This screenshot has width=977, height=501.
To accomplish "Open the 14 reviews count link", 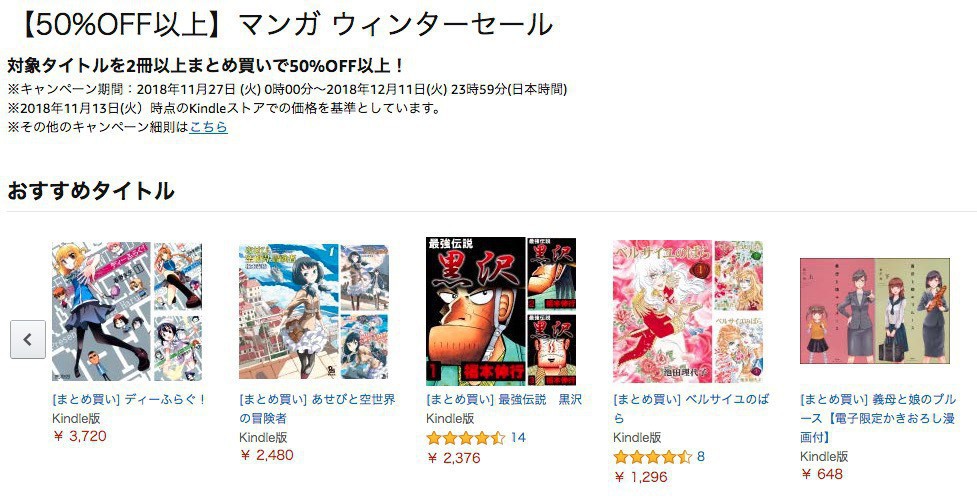I will [518, 438].
